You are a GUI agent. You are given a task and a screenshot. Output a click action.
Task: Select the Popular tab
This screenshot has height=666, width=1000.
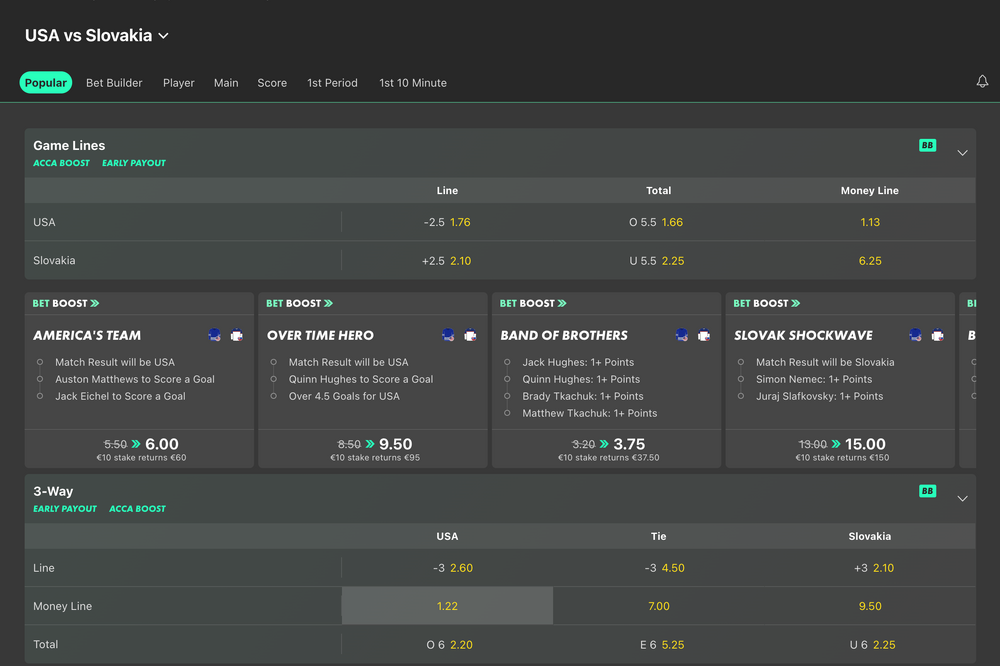coord(46,83)
